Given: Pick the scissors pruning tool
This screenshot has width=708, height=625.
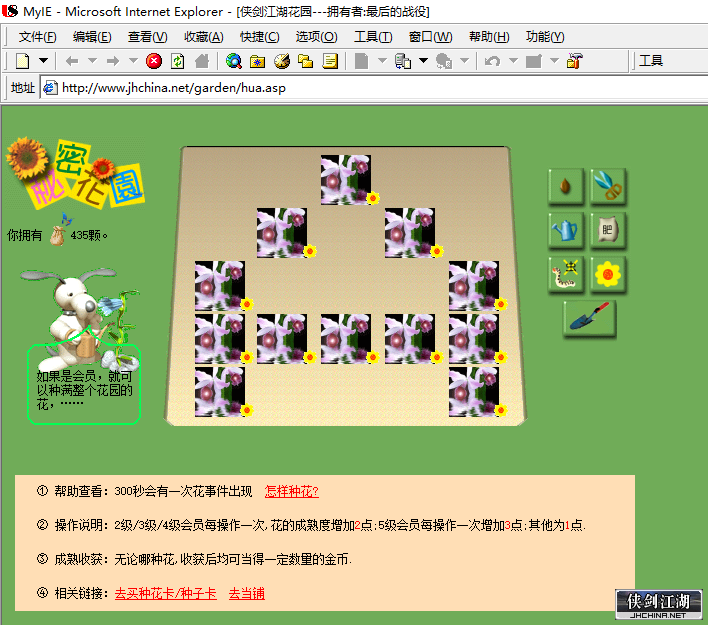Looking at the screenshot, I should click(x=608, y=186).
